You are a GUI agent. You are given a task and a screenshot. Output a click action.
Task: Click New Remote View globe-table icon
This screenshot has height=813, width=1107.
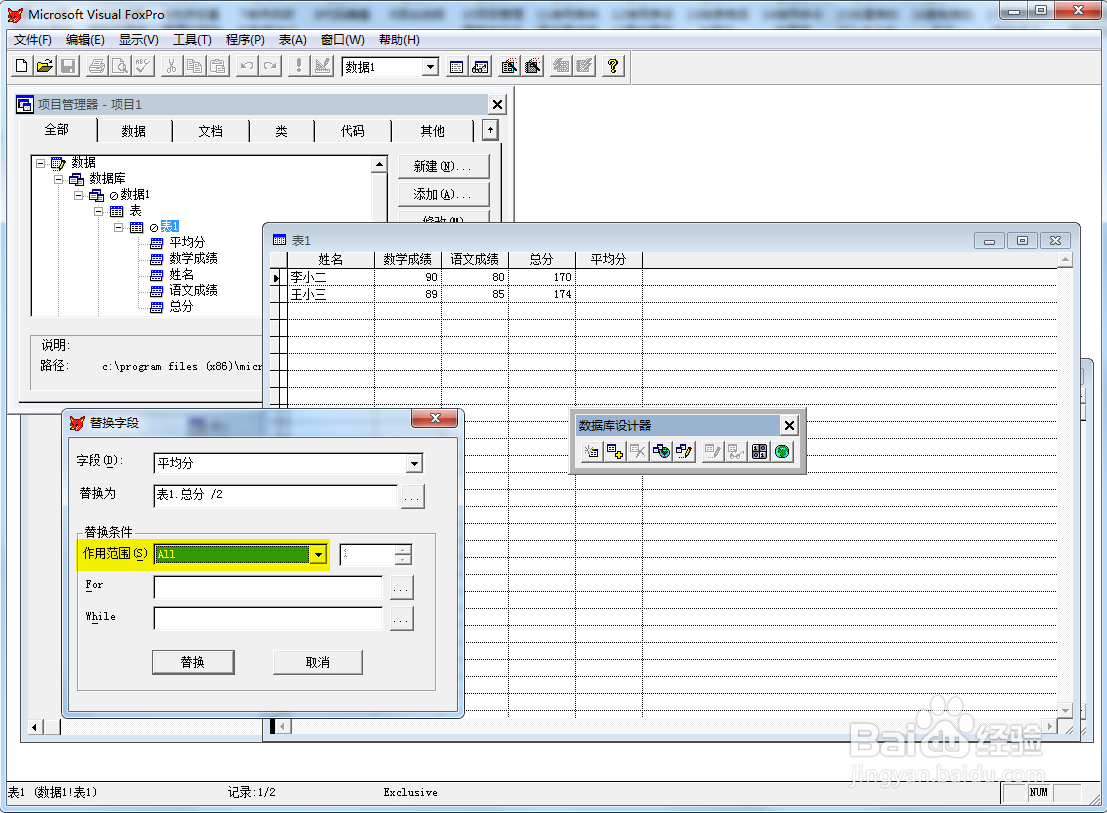coord(662,452)
